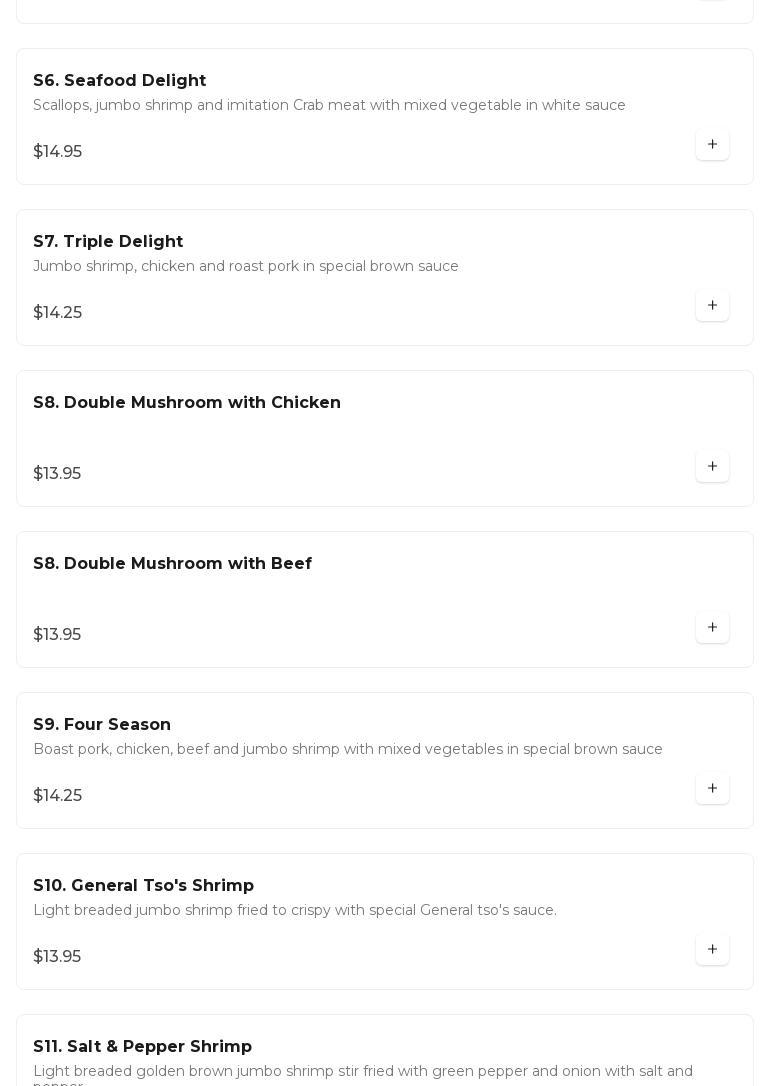Click Triple Delight's brown sauce description
The image size is (770, 1086).
246,267
